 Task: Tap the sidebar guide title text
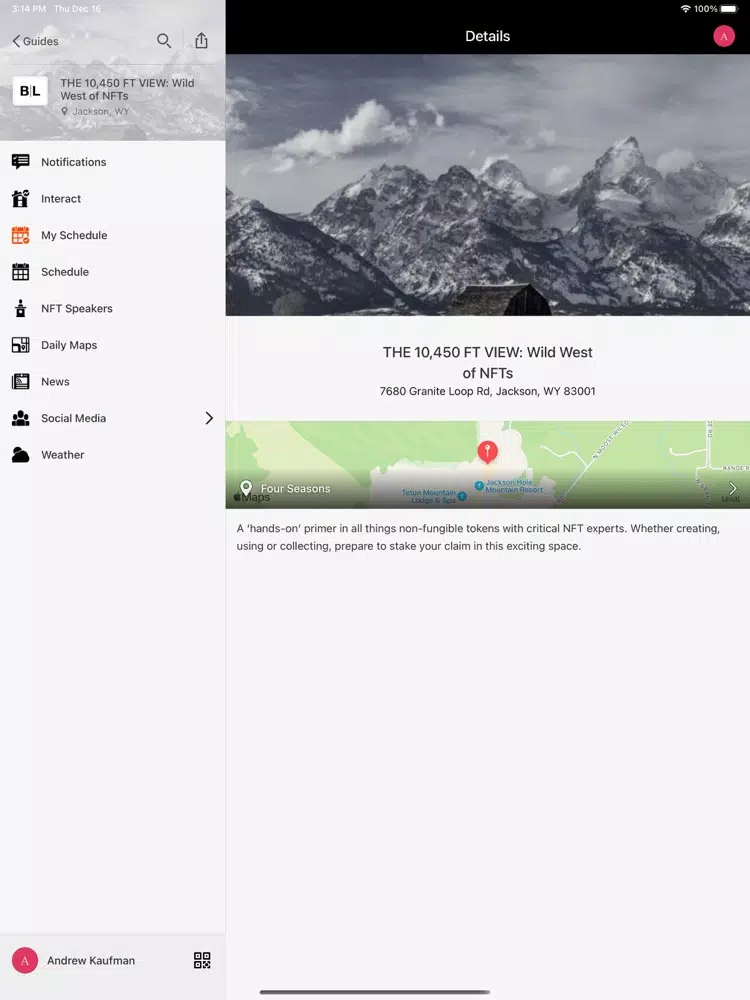127,89
